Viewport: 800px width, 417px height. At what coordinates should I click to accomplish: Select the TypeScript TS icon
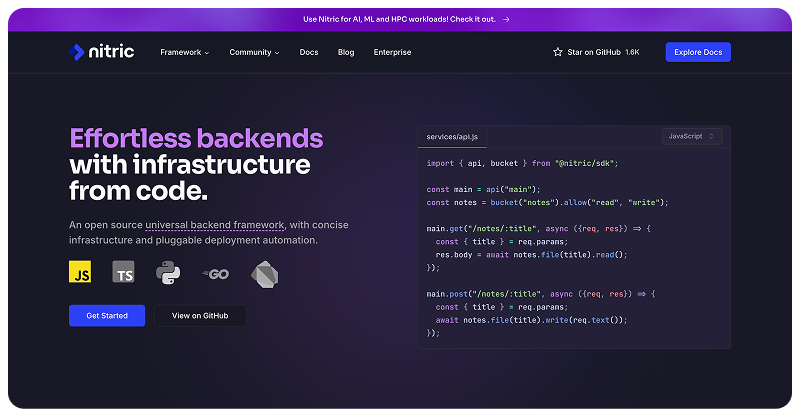[123, 272]
